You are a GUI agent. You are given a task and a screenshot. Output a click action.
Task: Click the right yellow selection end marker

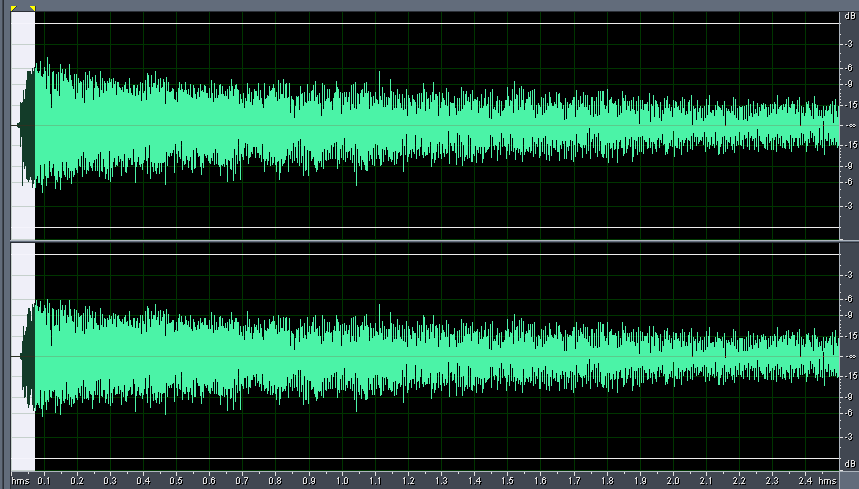coord(32,9)
